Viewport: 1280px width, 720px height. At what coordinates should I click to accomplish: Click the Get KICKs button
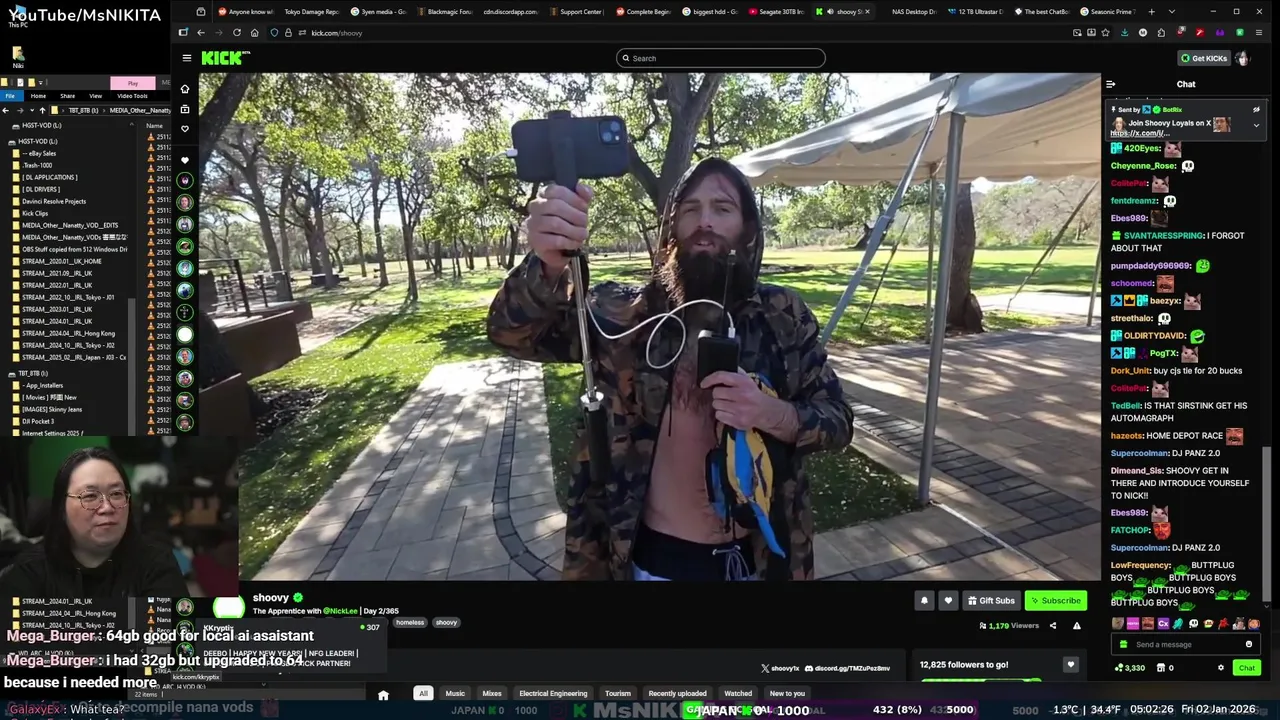(1203, 58)
